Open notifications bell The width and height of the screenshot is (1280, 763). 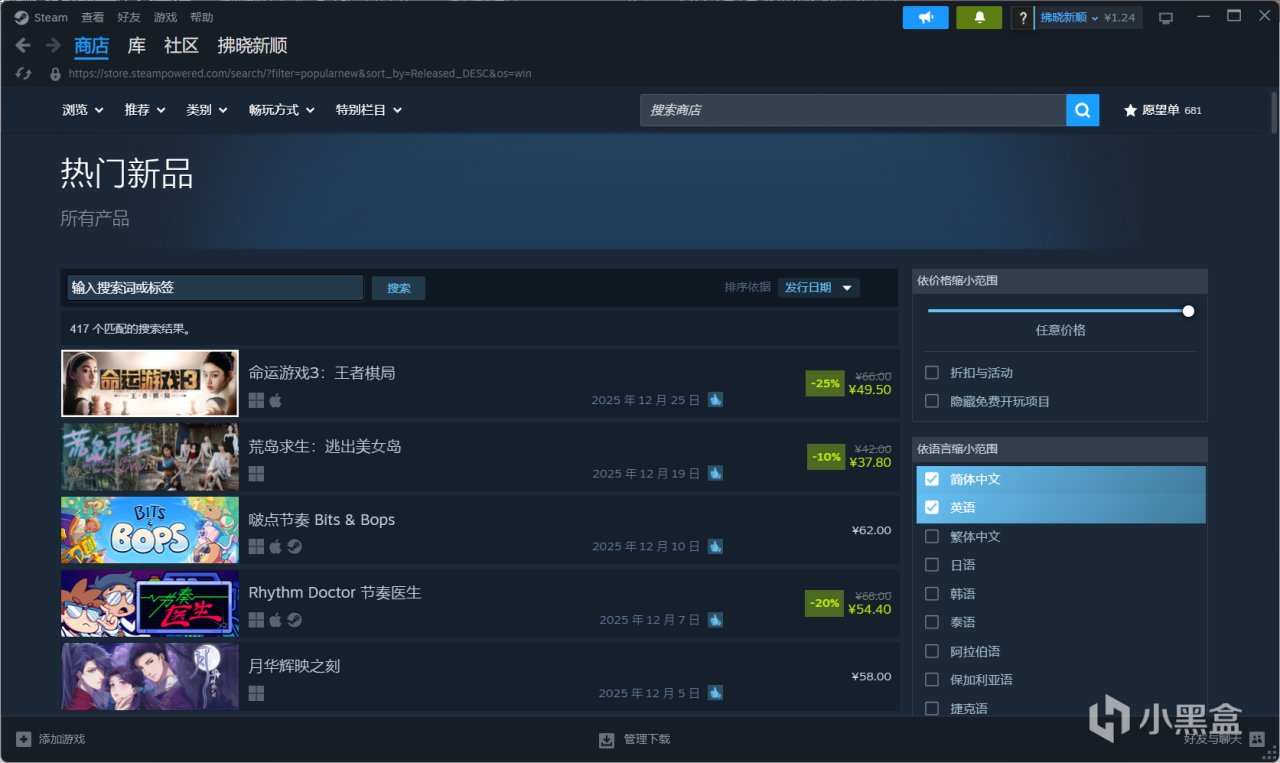[979, 17]
